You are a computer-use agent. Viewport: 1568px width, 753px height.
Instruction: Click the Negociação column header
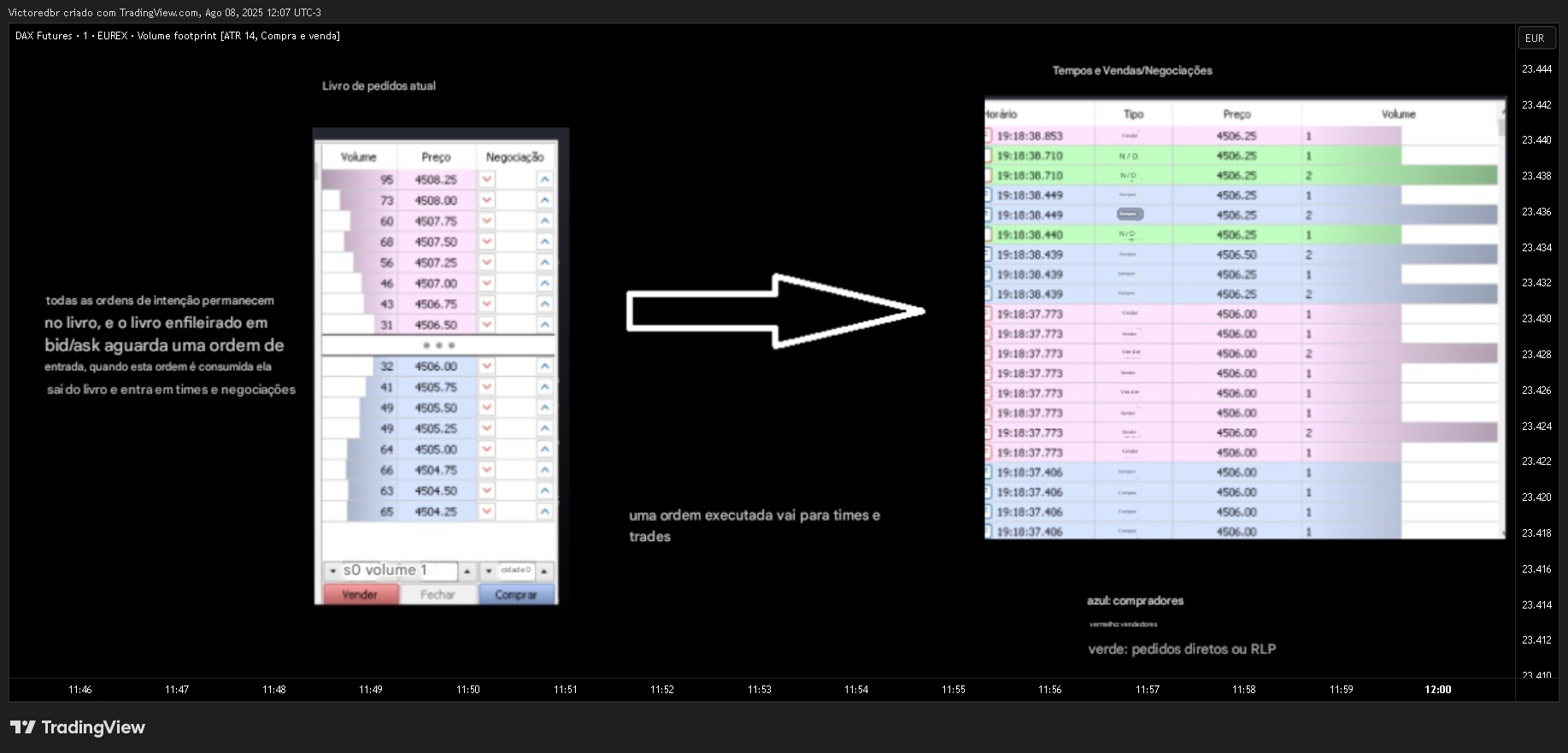coord(514,157)
